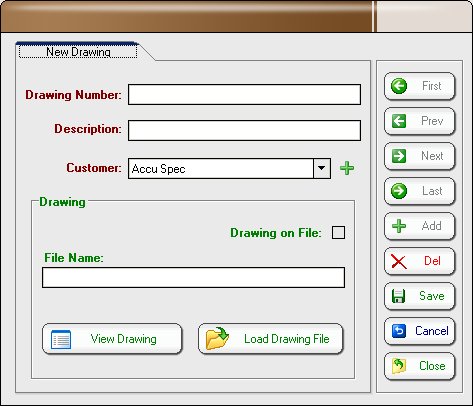Open the Accu Spec customer combo box

[229, 168]
